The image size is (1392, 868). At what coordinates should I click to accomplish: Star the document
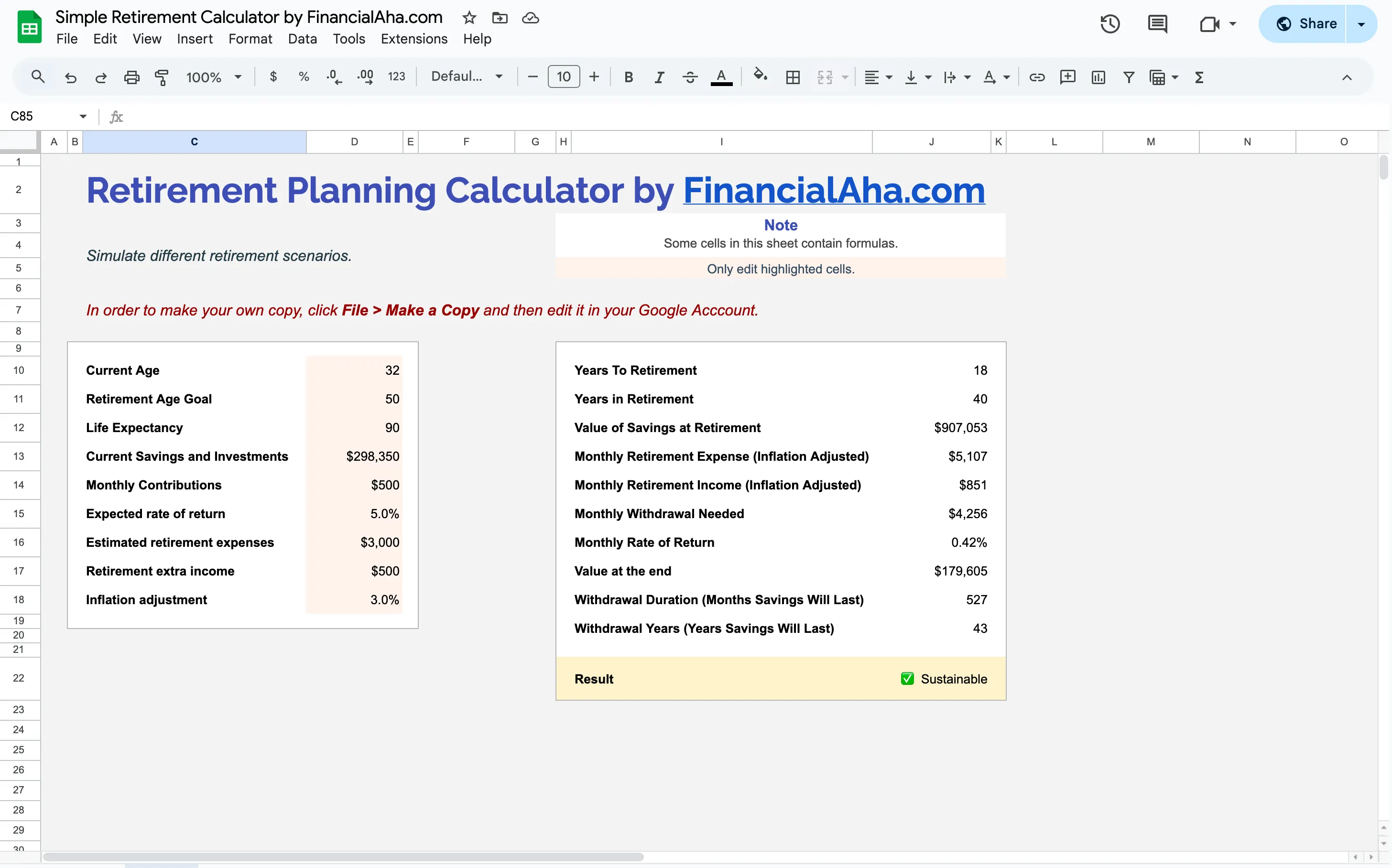(469, 18)
